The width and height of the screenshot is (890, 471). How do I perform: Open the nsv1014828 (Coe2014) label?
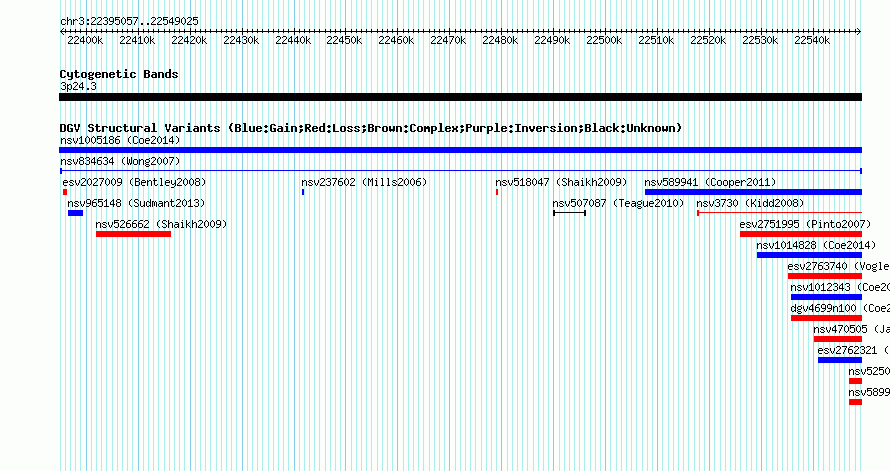816,245
